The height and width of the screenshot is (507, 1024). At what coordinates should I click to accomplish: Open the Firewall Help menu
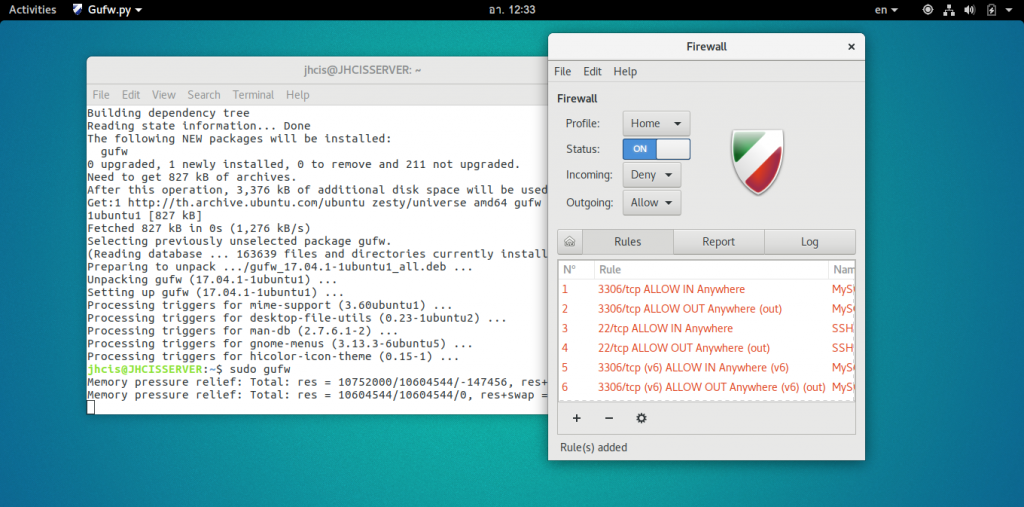[625, 71]
